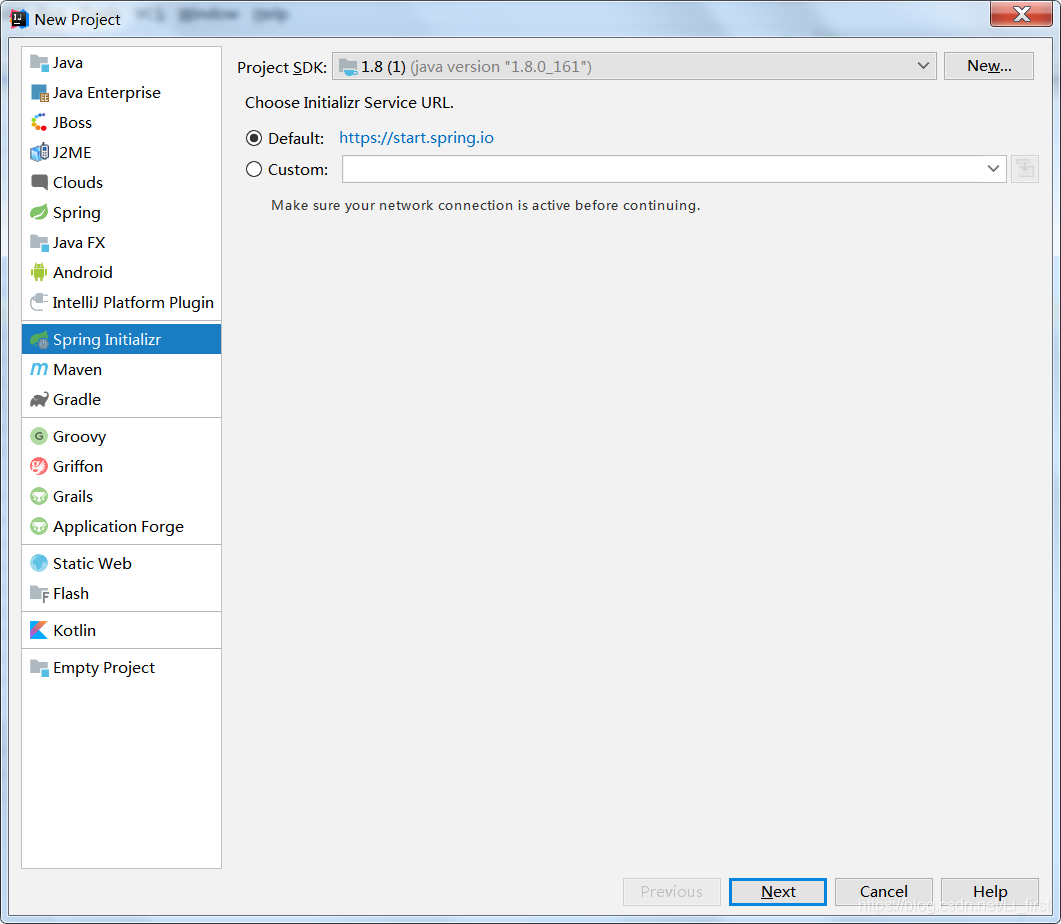Viewport: 1061px width, 924px height.
Task: Close the New Project dialog
Action: coord(1021,14)
